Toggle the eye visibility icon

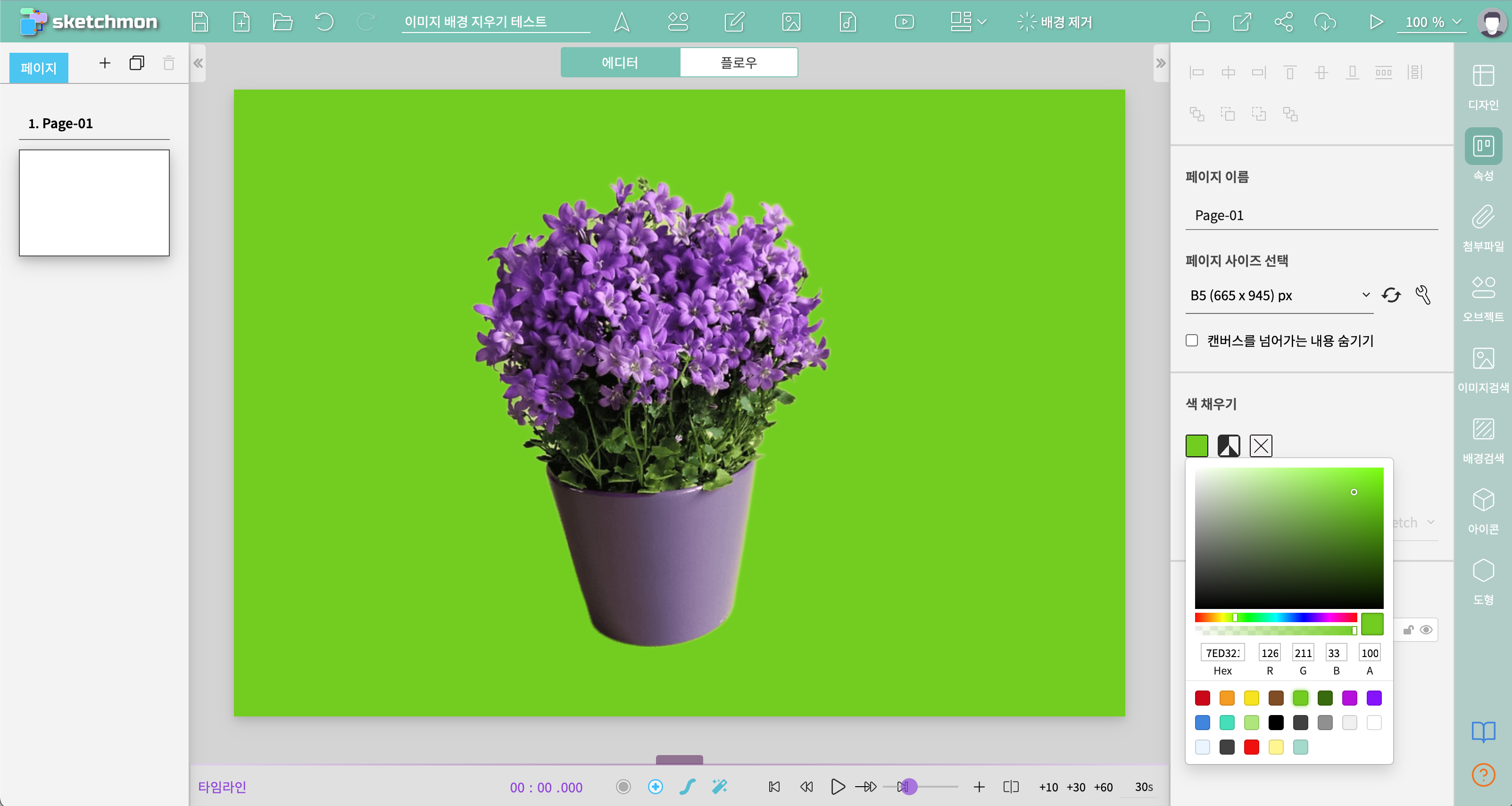click(x=1426, y=630)
